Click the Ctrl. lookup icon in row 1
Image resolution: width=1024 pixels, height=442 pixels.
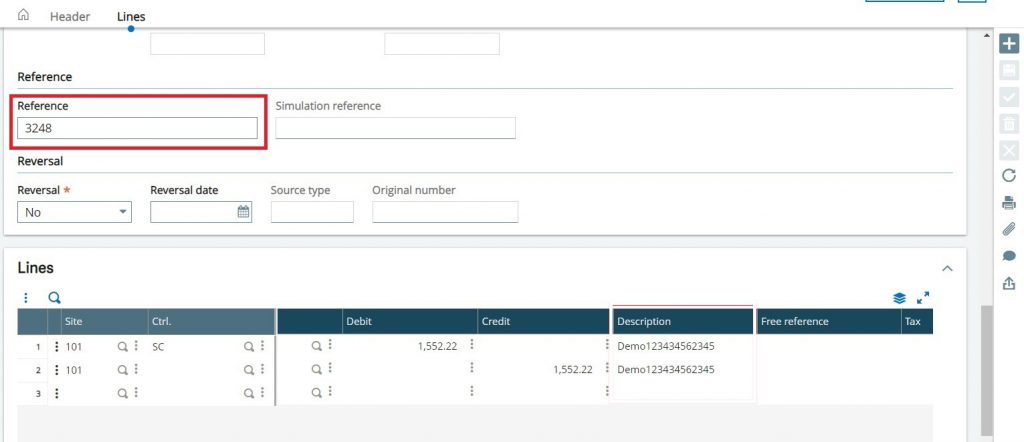tap(248, 347)
